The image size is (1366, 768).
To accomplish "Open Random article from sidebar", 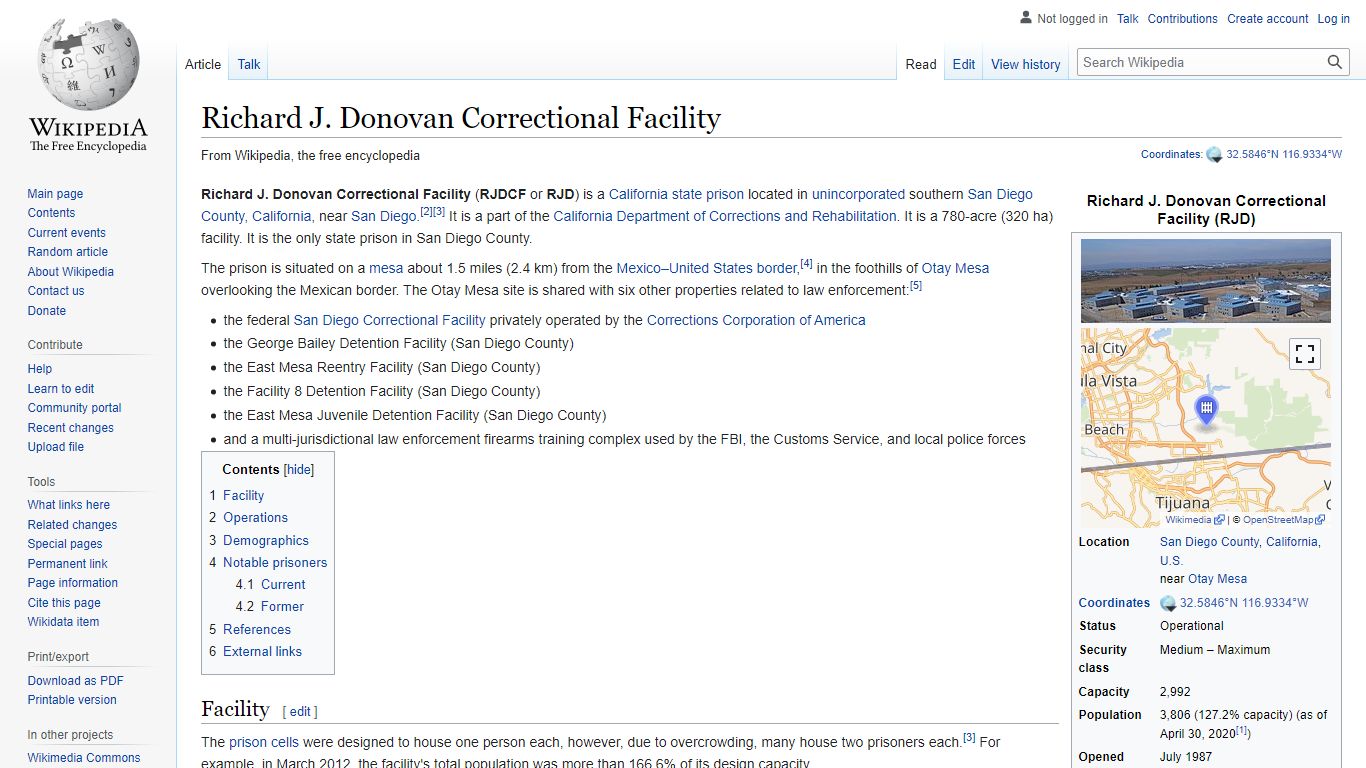I will point(68,252).
